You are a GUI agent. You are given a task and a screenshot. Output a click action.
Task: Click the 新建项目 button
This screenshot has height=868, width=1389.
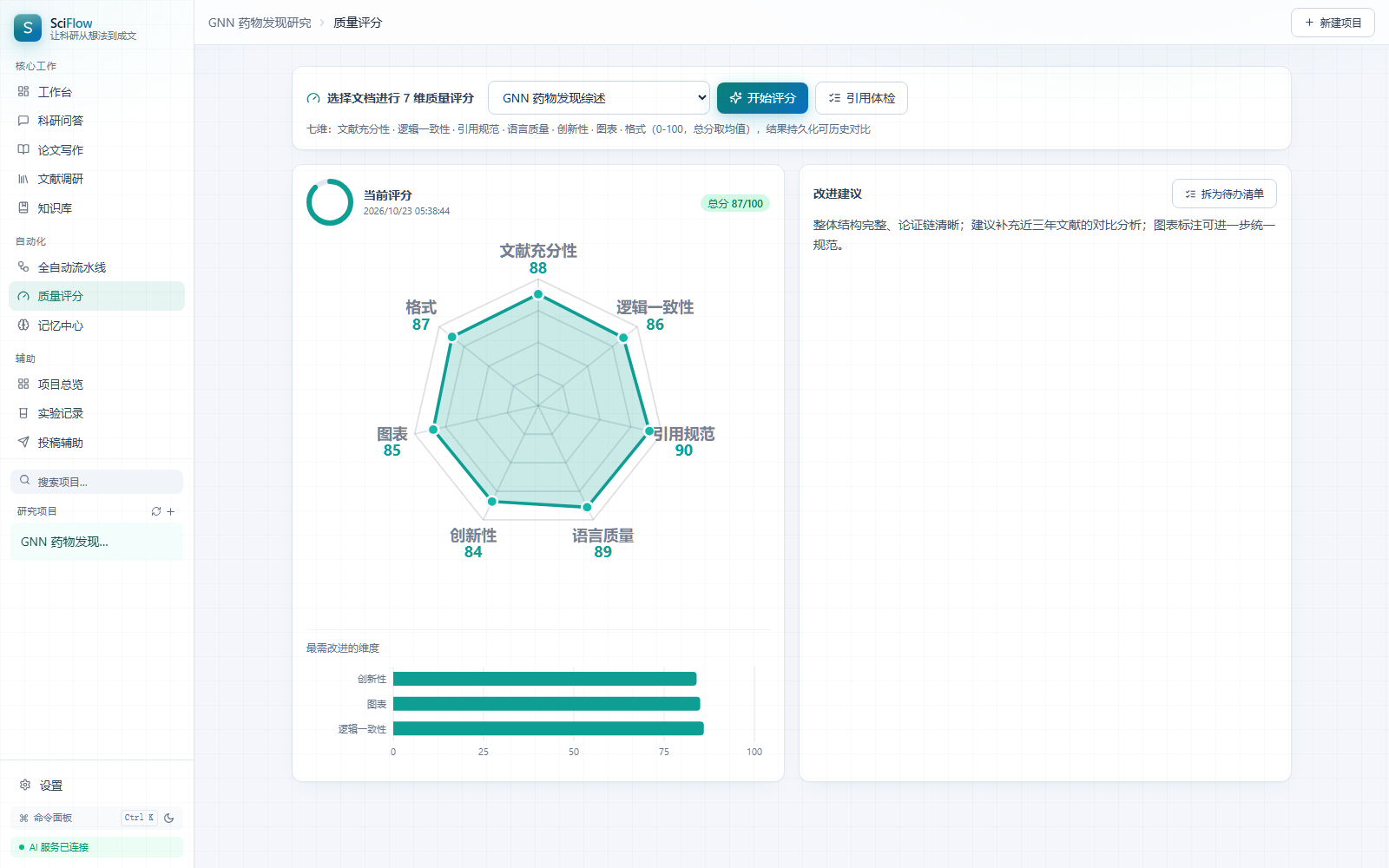(1333, 23)
